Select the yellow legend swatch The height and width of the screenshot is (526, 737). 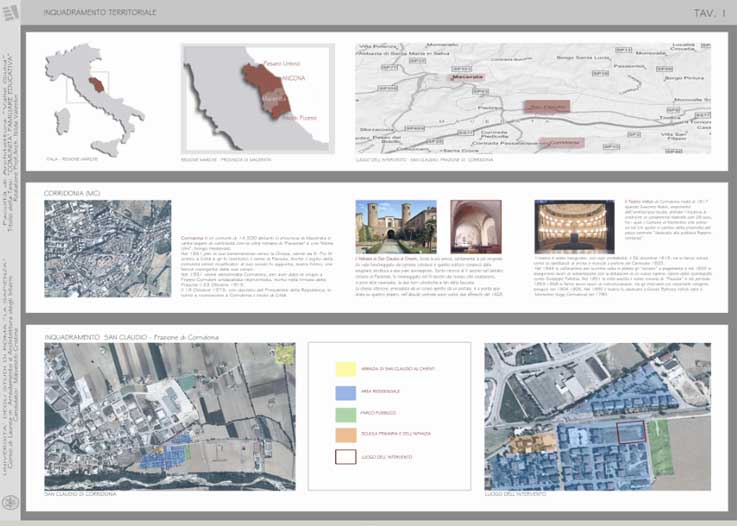(345, 369)
